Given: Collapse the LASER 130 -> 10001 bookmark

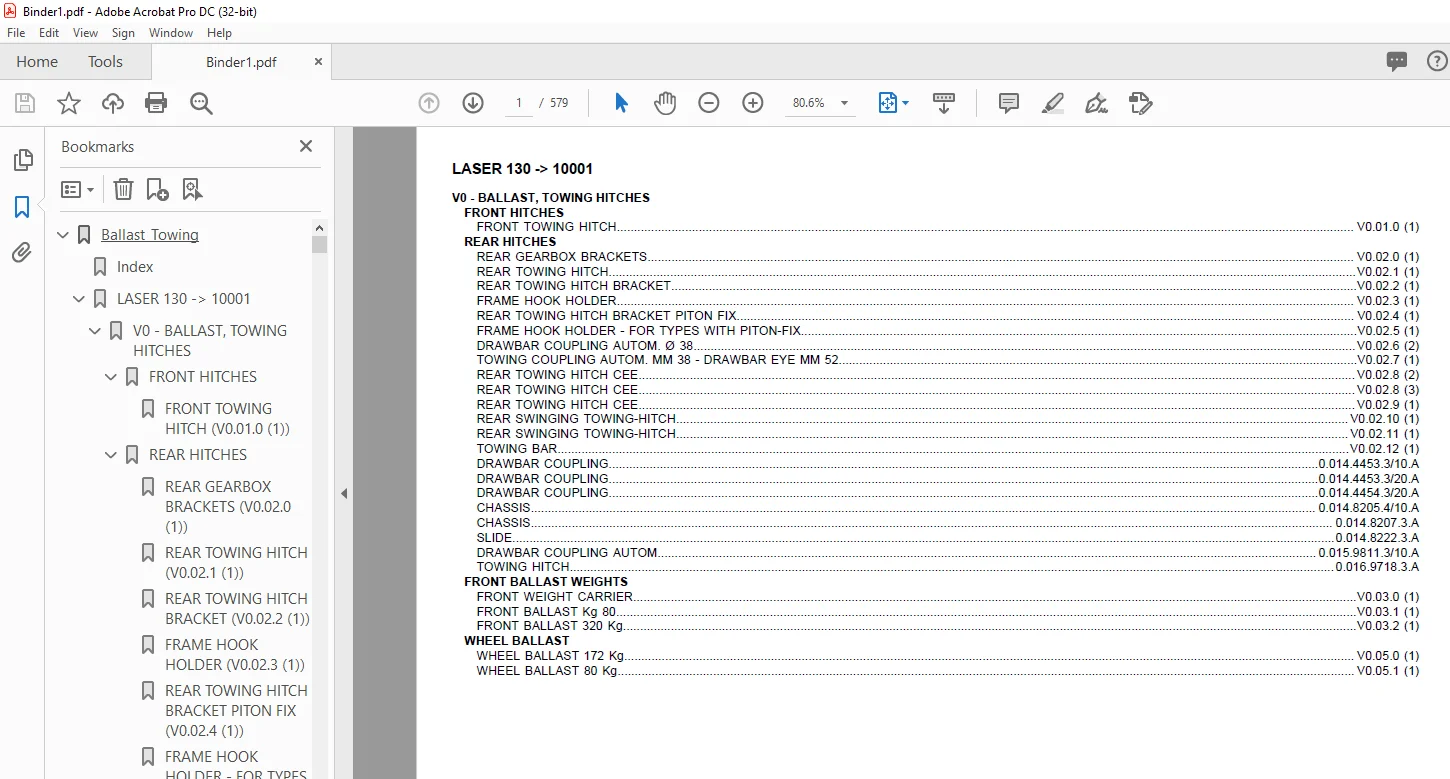Looking at the screenshot, I should 80,299.
